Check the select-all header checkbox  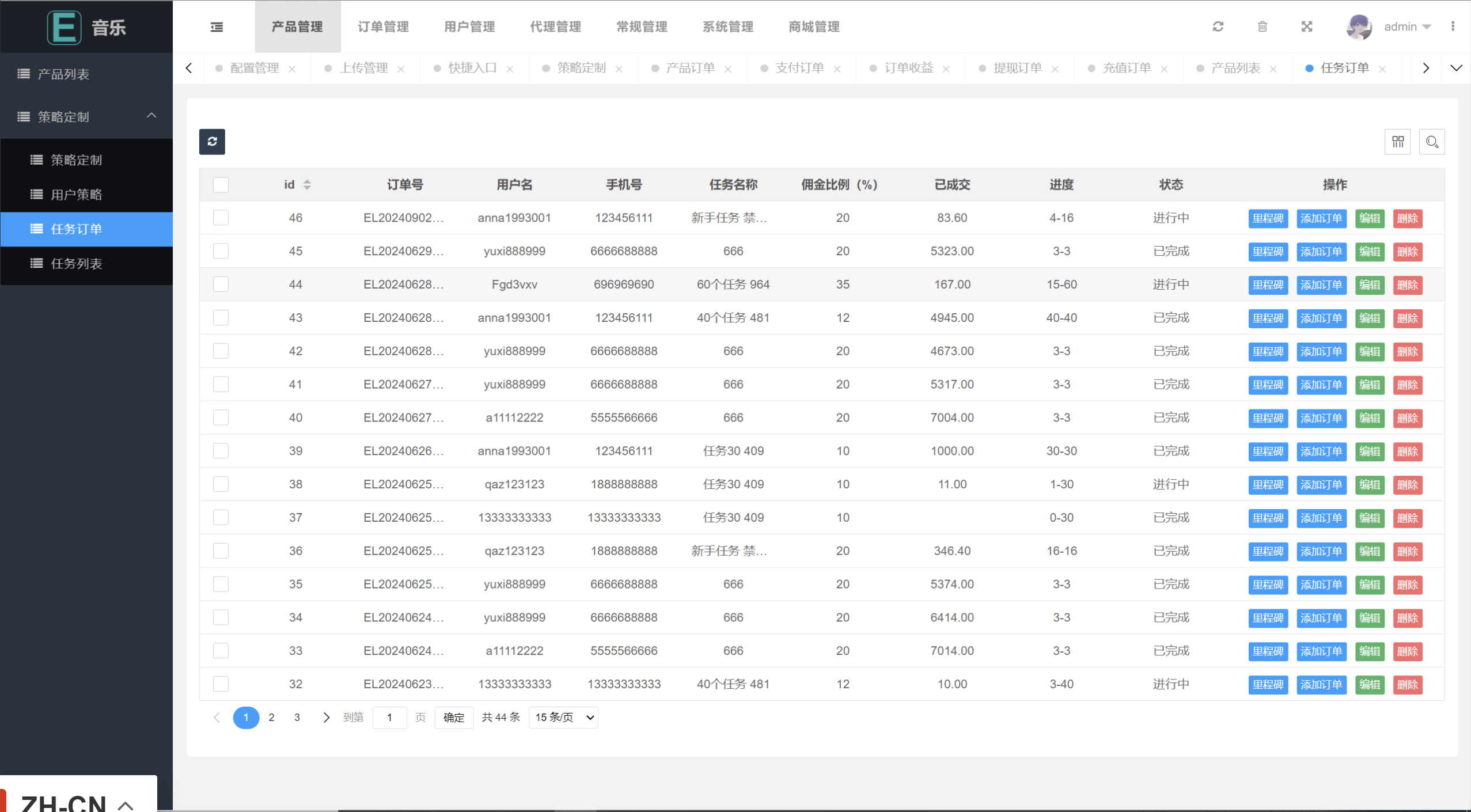221,185
